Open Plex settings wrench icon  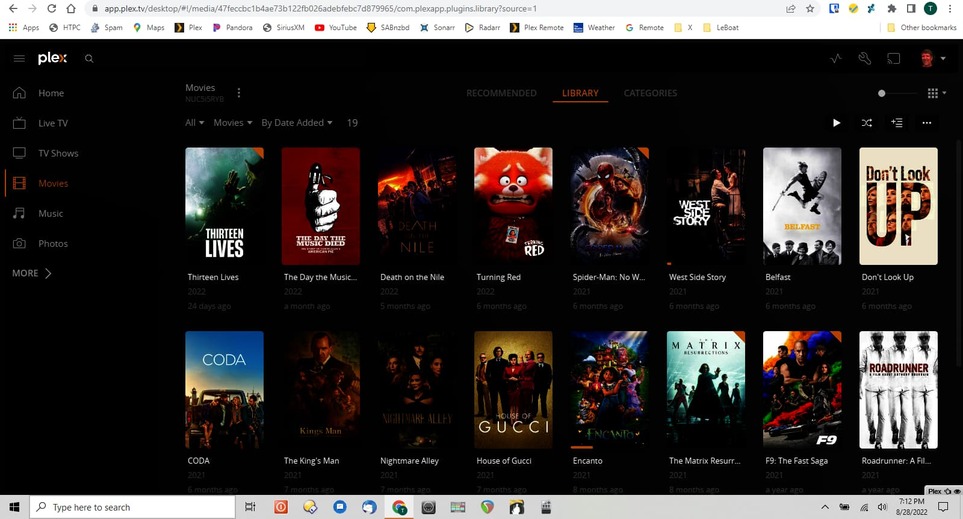click(x=865, y=58)
